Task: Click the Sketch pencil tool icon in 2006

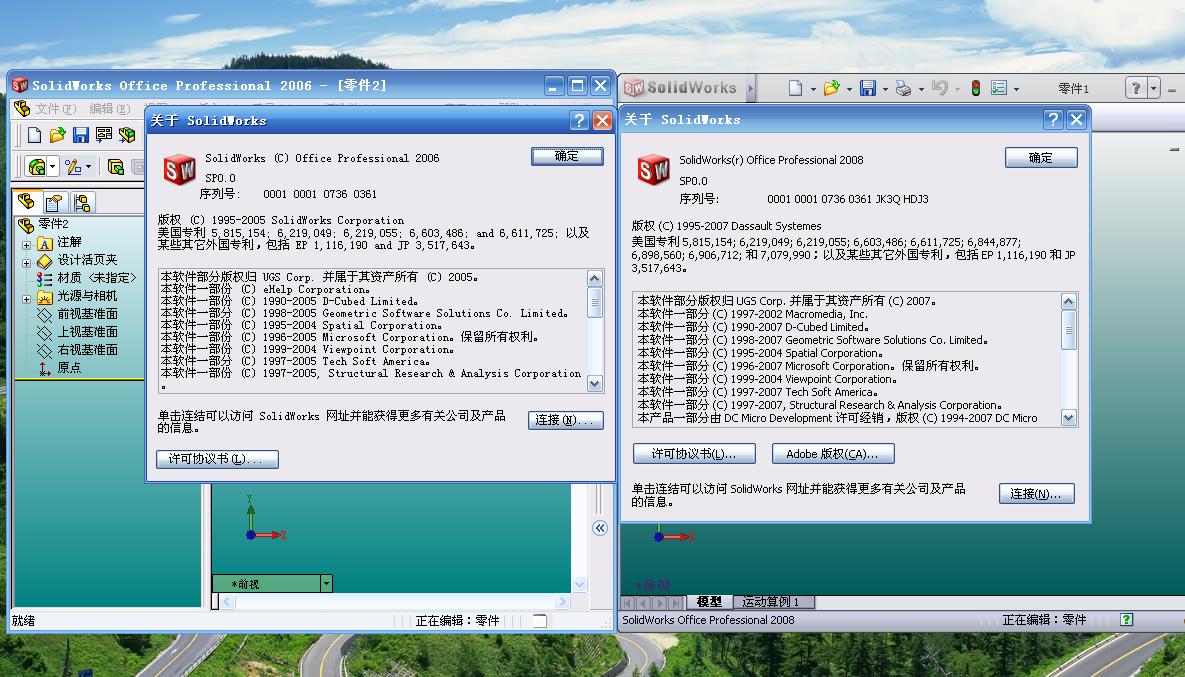Action: 73,166
